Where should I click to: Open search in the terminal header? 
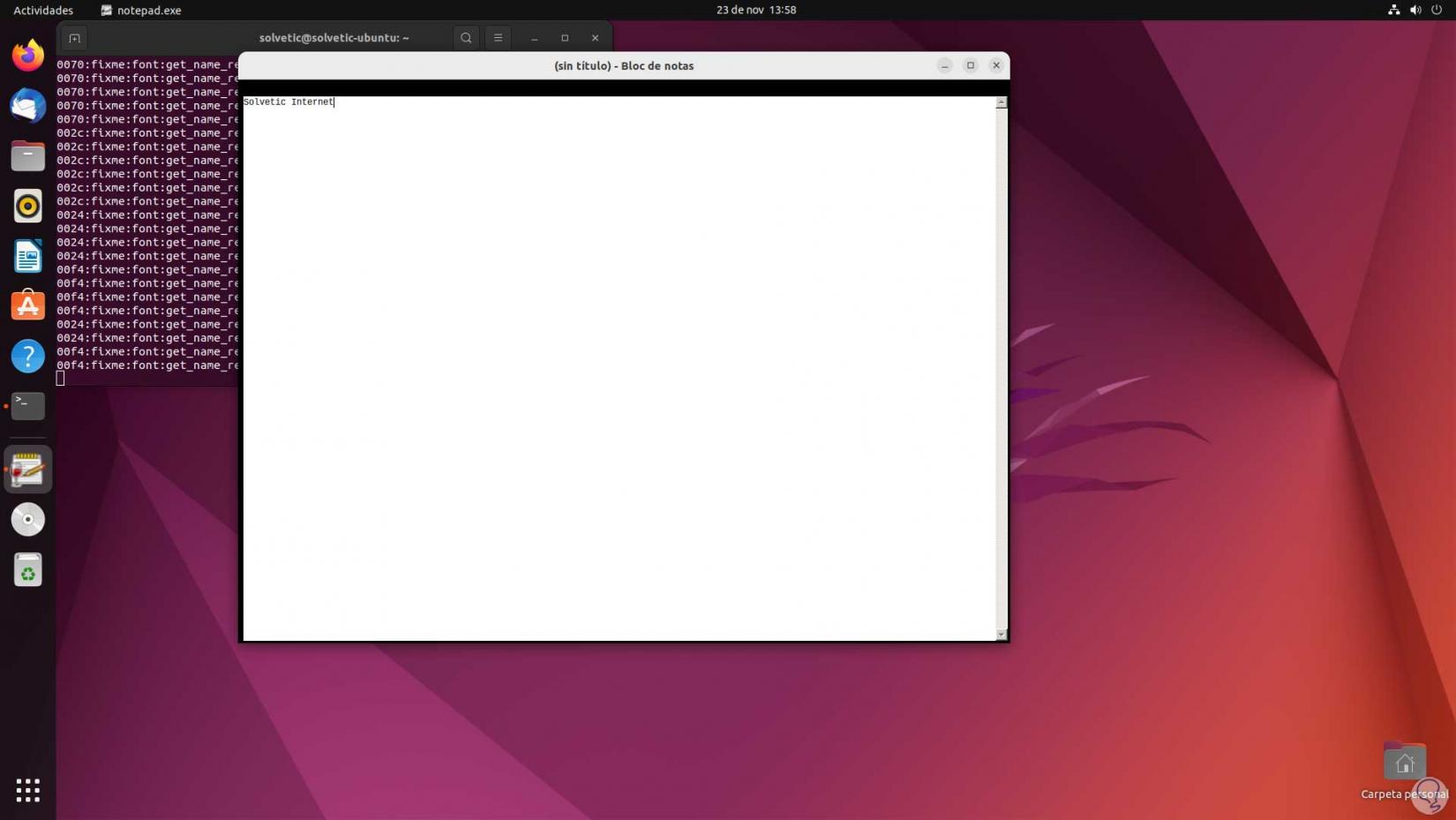466,38
